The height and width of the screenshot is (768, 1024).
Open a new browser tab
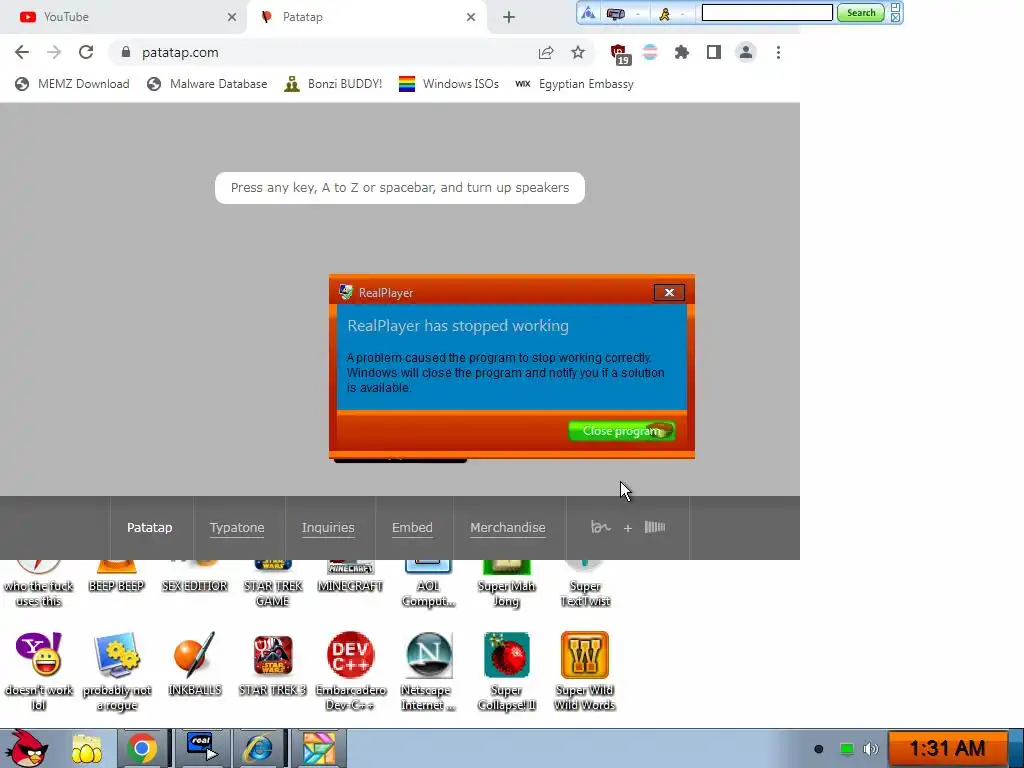pos(509,17)
